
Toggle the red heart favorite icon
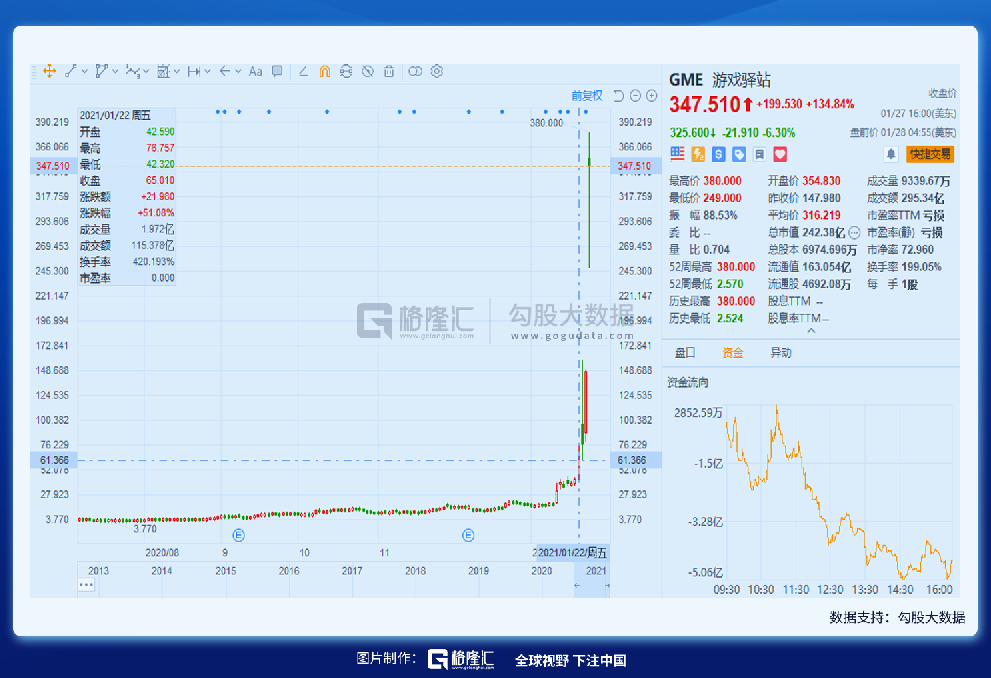tap(781, 154)
